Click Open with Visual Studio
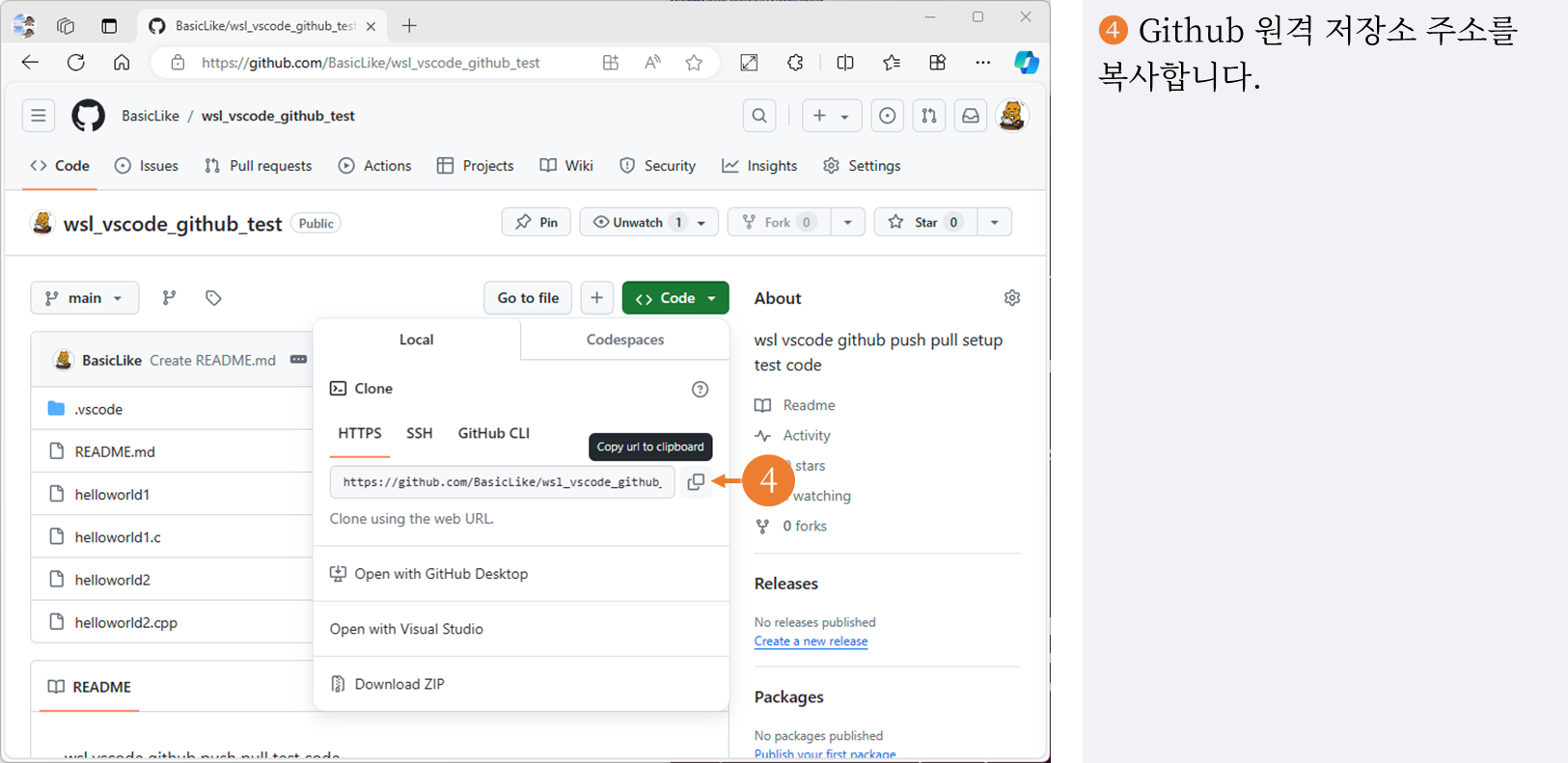 (406, 629)
